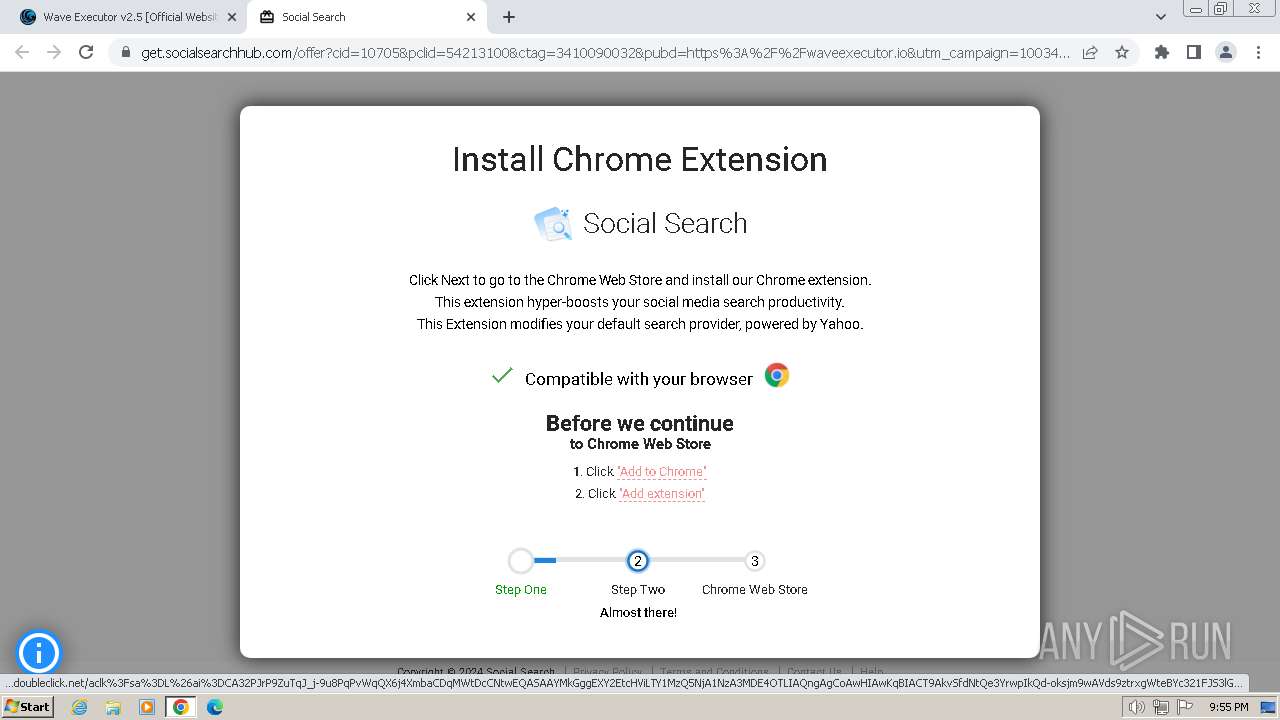The image size is (1280, 720).
Task: Open the Windows Start menu
Action: pos(28,707)
